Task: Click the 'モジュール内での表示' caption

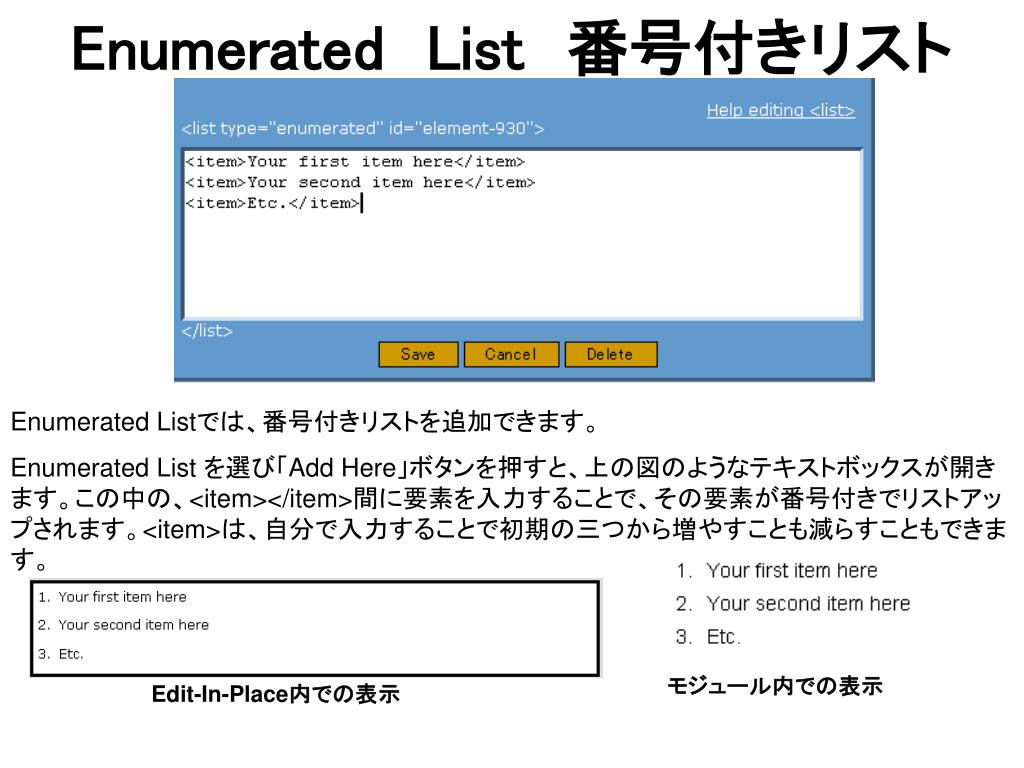Action: coord(775,686)
